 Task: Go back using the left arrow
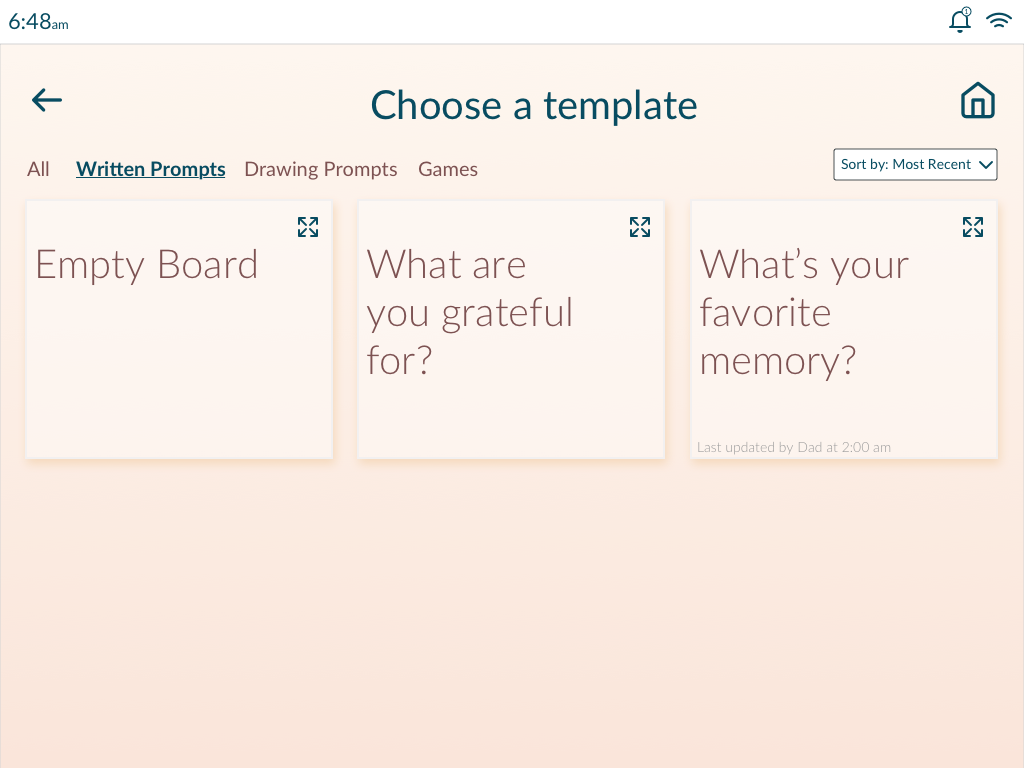(x=47, y=100)
